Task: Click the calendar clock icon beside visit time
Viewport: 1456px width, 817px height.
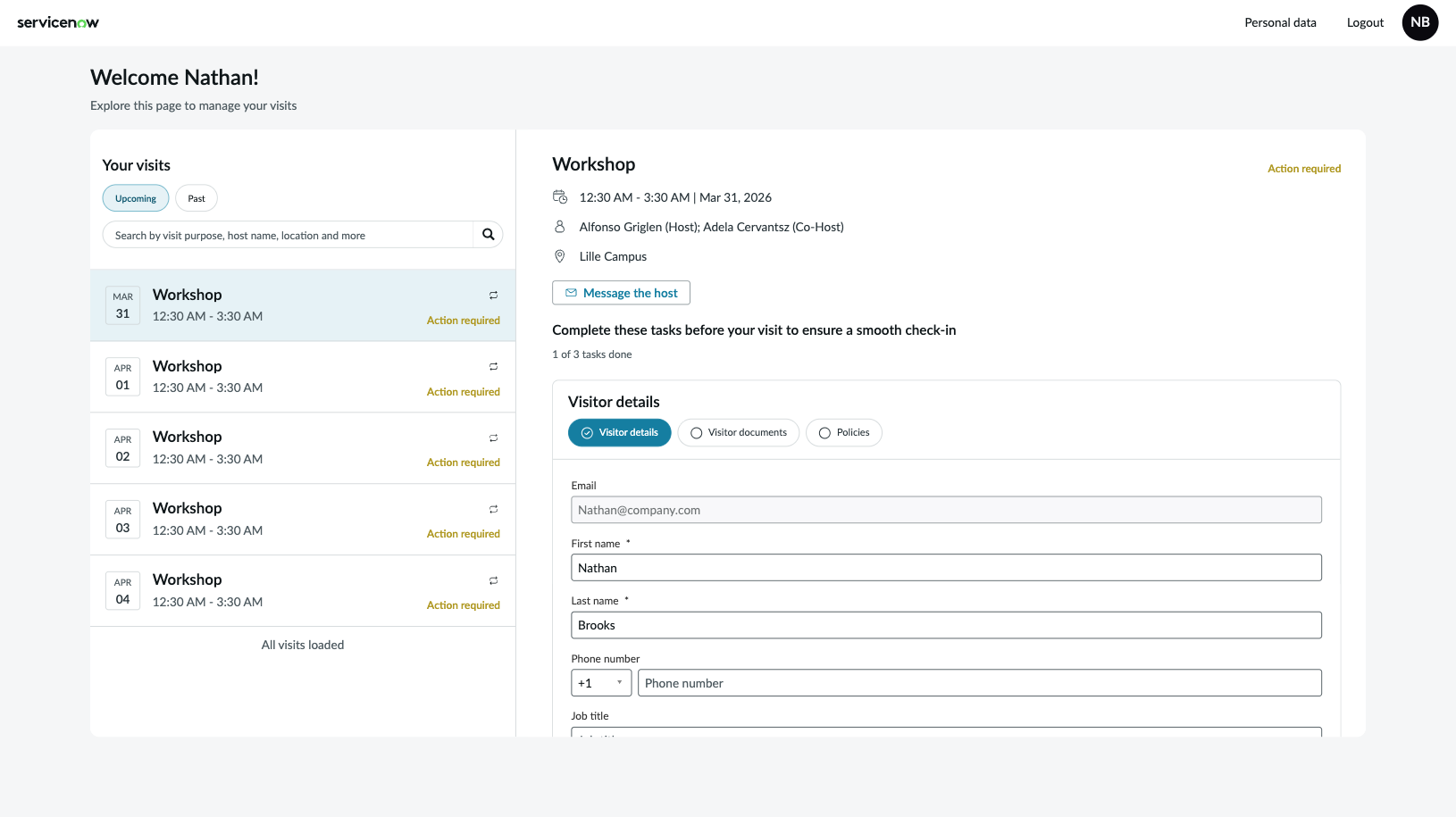Action: click(x=560, y=197)
